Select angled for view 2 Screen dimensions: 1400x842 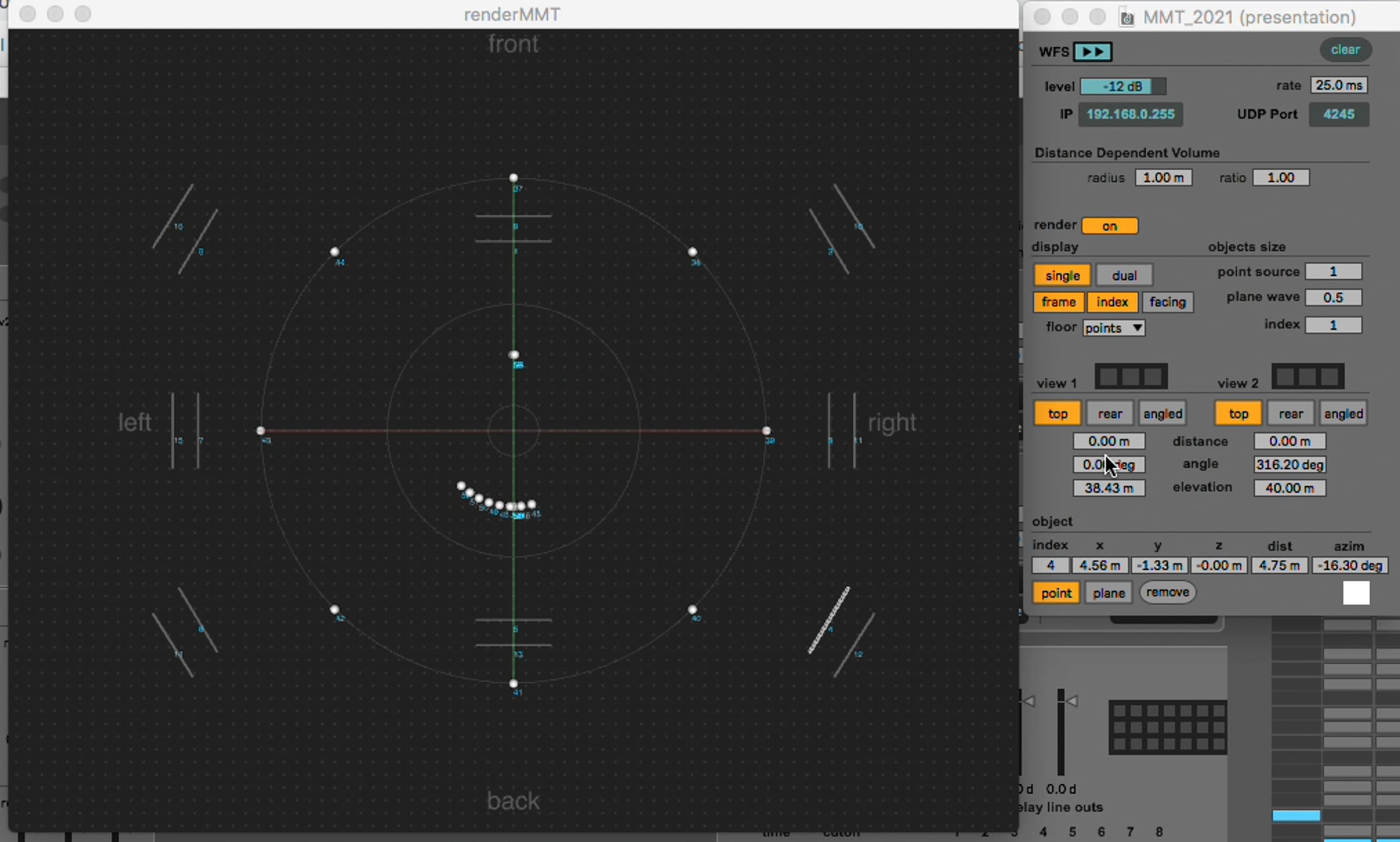(1344, 413)
